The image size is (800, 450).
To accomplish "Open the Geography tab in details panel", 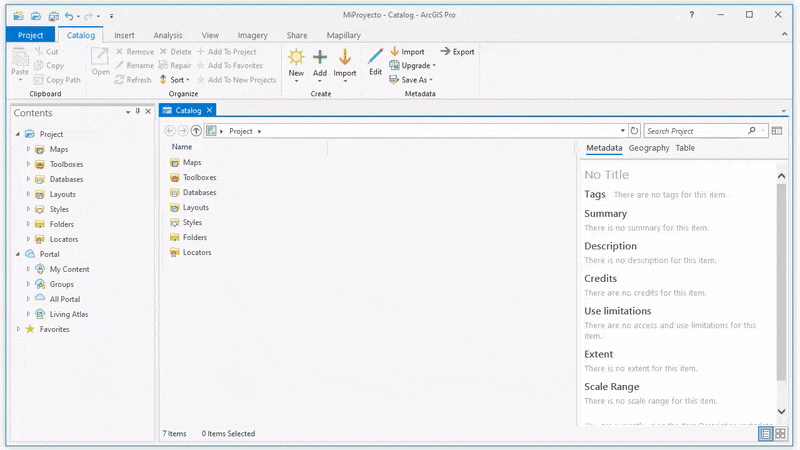I will point(648,148).
